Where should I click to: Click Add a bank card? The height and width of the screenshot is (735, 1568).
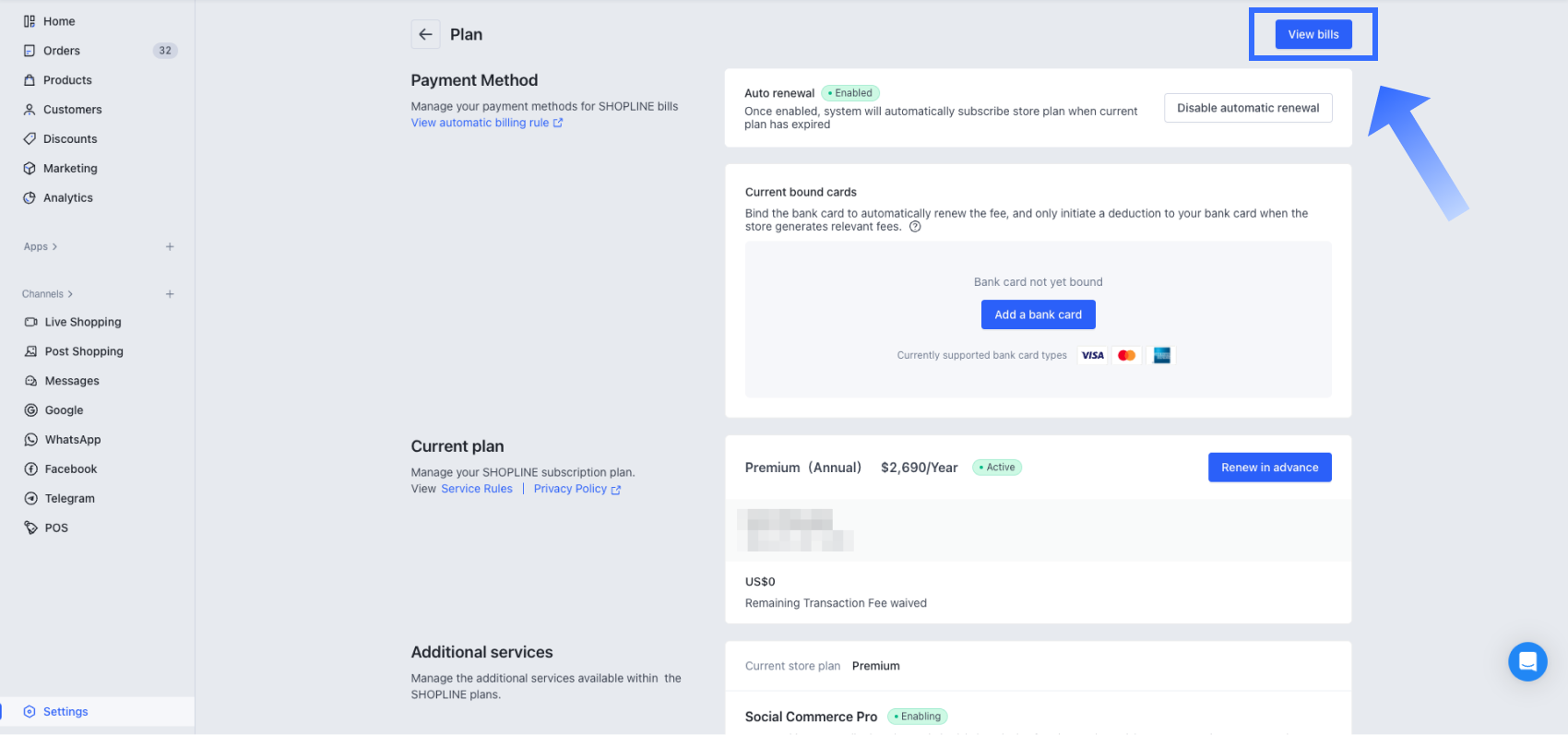1038,314
